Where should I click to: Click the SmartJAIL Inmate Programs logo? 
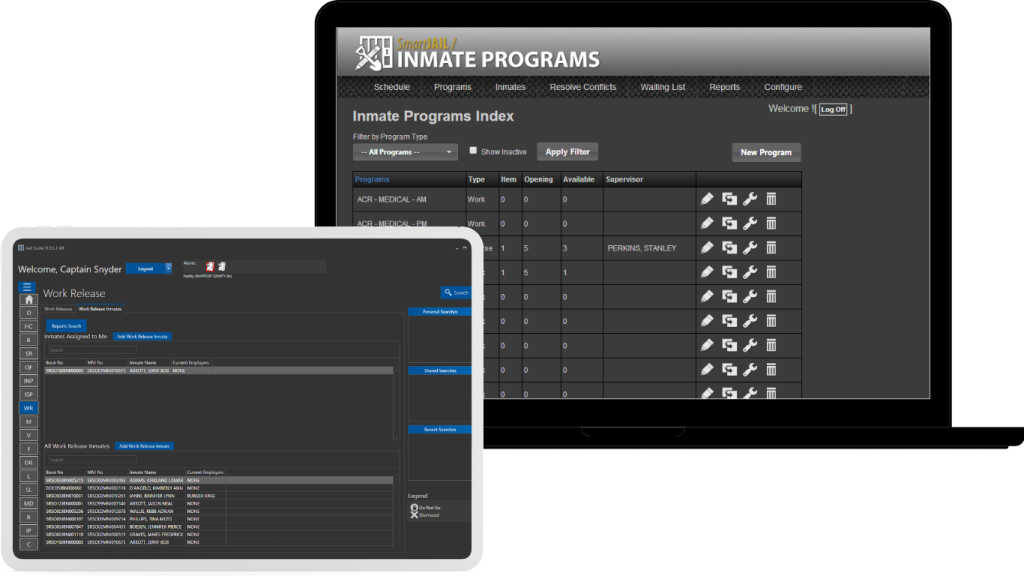[x=478, y=53]
